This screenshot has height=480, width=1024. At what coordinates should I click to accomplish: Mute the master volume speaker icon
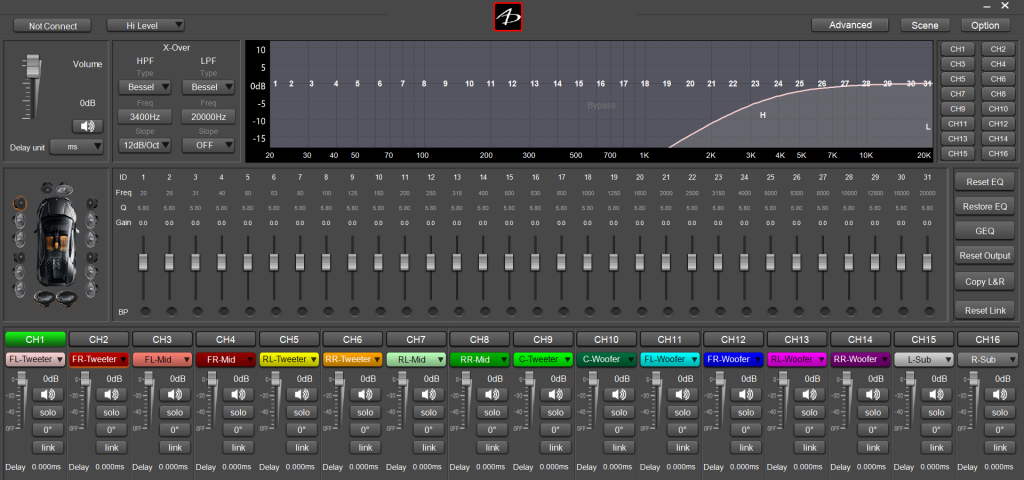[87, 126]
